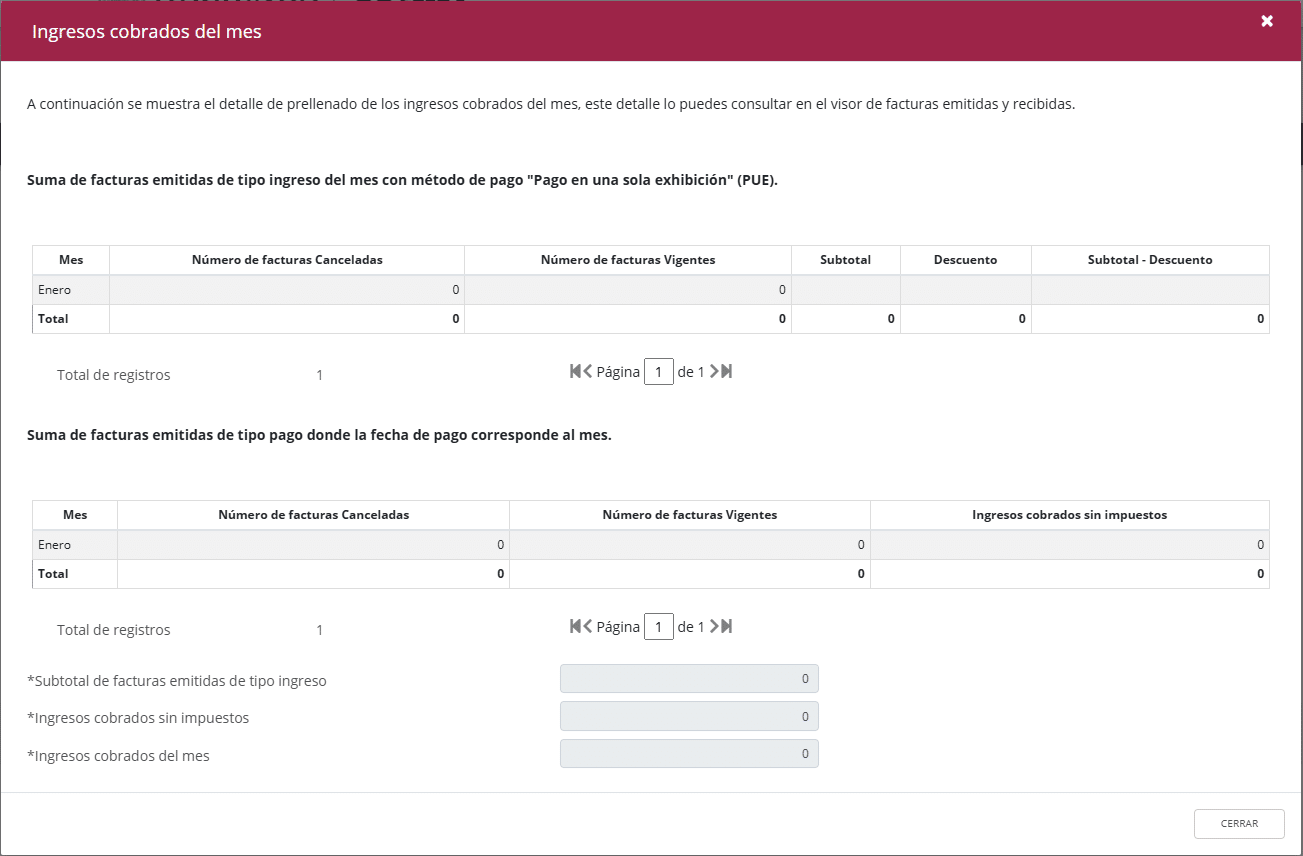Go to previous page in PUE table pager
The image size is (1303, 856).
pos(588,371)
